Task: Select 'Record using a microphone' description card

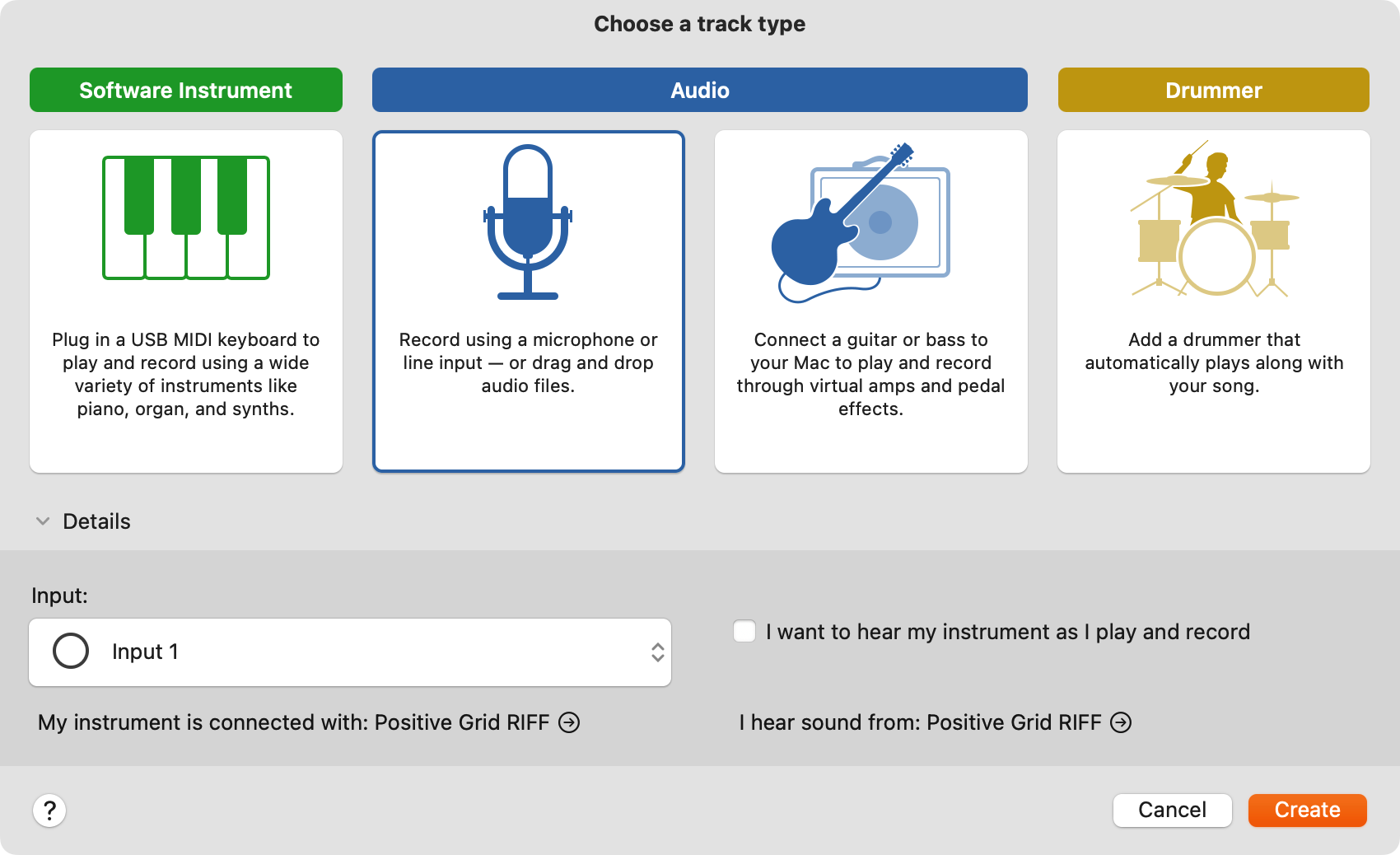Action: (529, 301)
